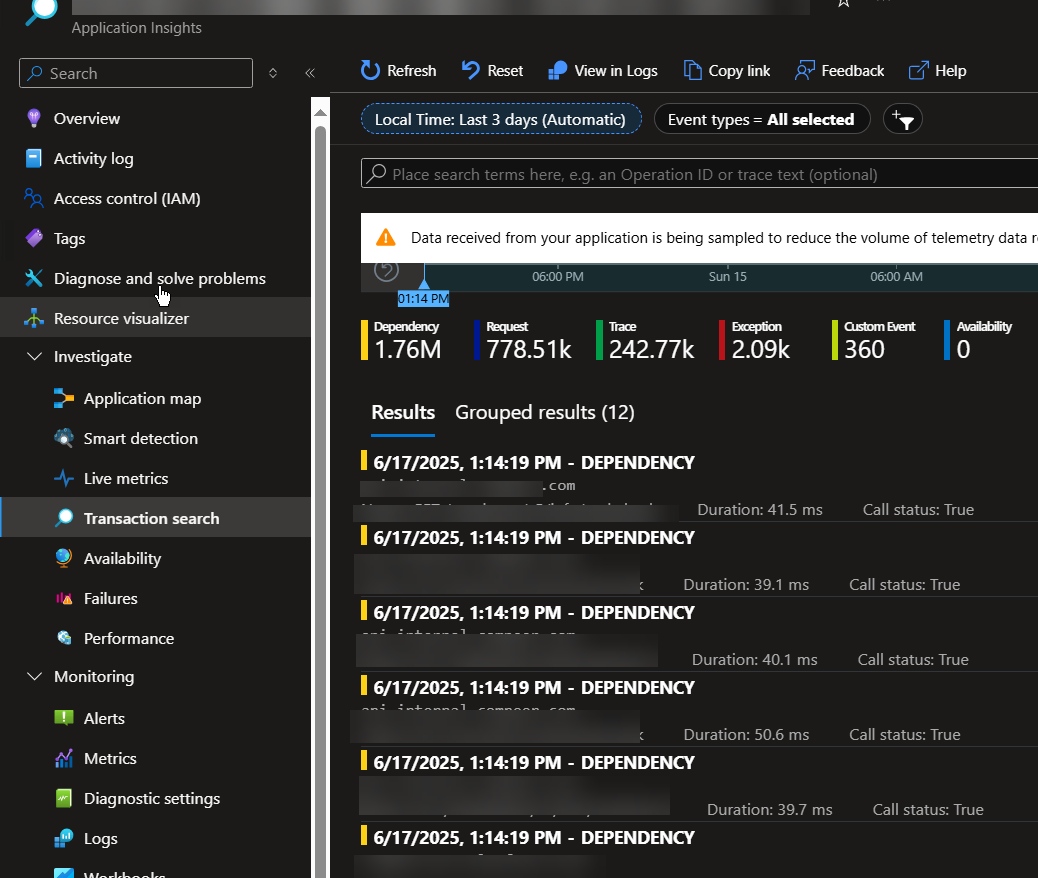Viewport: 1038px width, 878px height.
Task: Click the Trace 242.77k counter
Action: tap(645, 340)
